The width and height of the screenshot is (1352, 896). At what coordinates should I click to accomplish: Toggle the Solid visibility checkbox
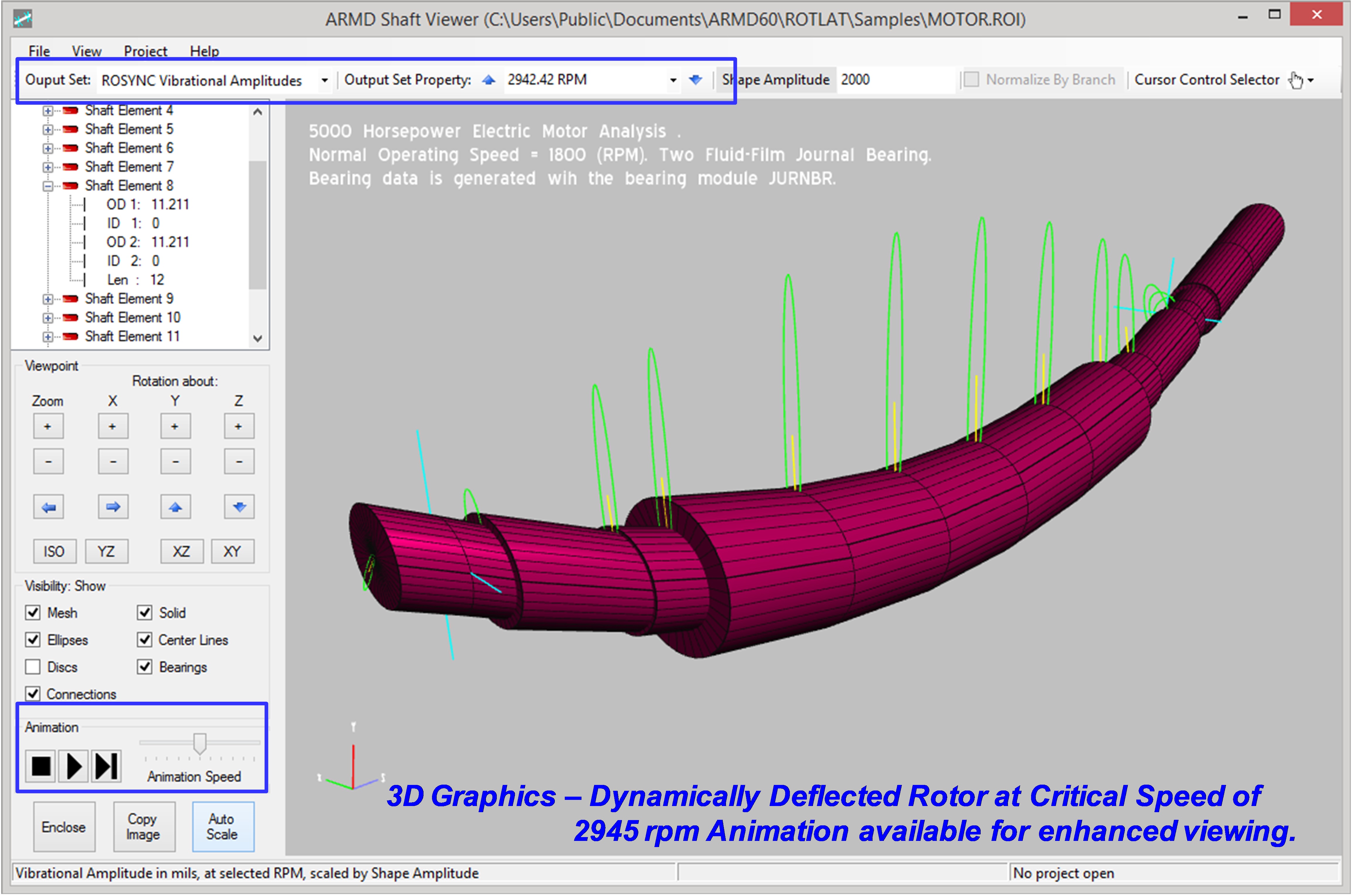tap(144, 613)
